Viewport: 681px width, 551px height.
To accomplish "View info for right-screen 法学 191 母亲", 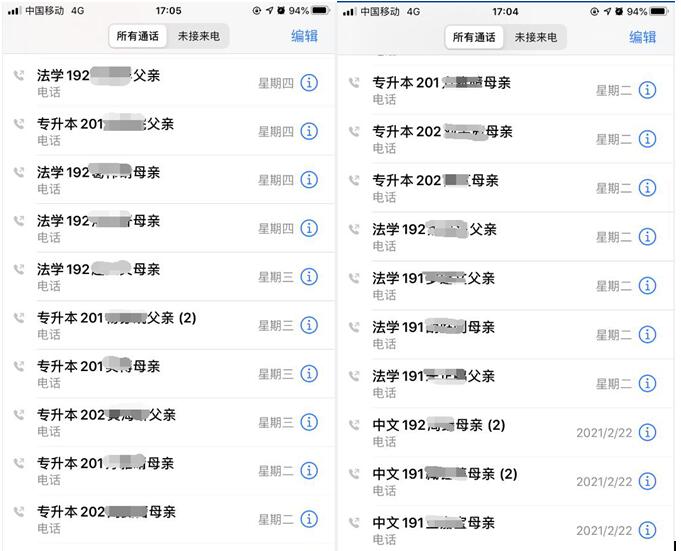I will pyautogui.click(x=647, y=335).
